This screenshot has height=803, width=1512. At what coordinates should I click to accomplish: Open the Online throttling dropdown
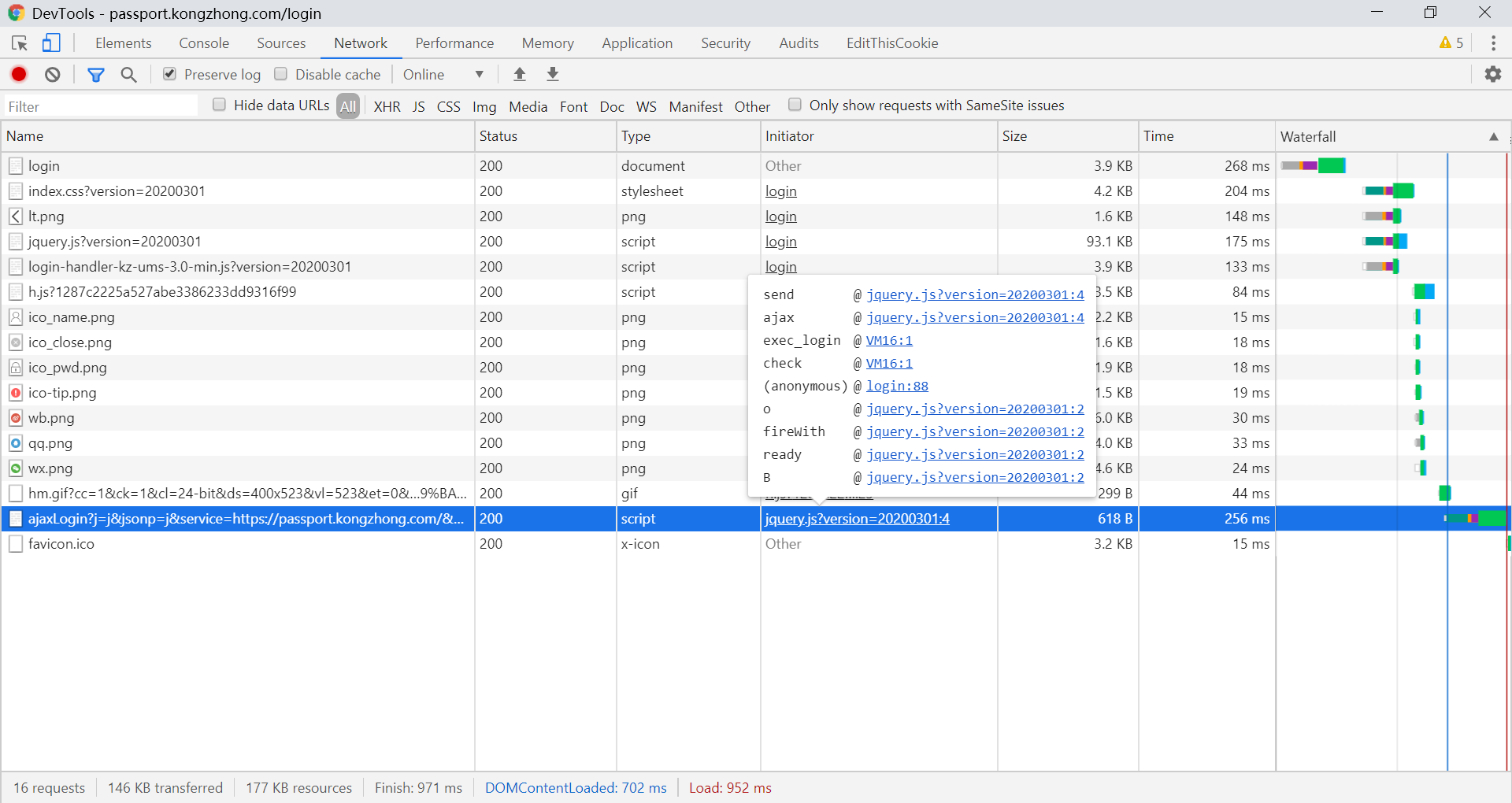(443, 74)
